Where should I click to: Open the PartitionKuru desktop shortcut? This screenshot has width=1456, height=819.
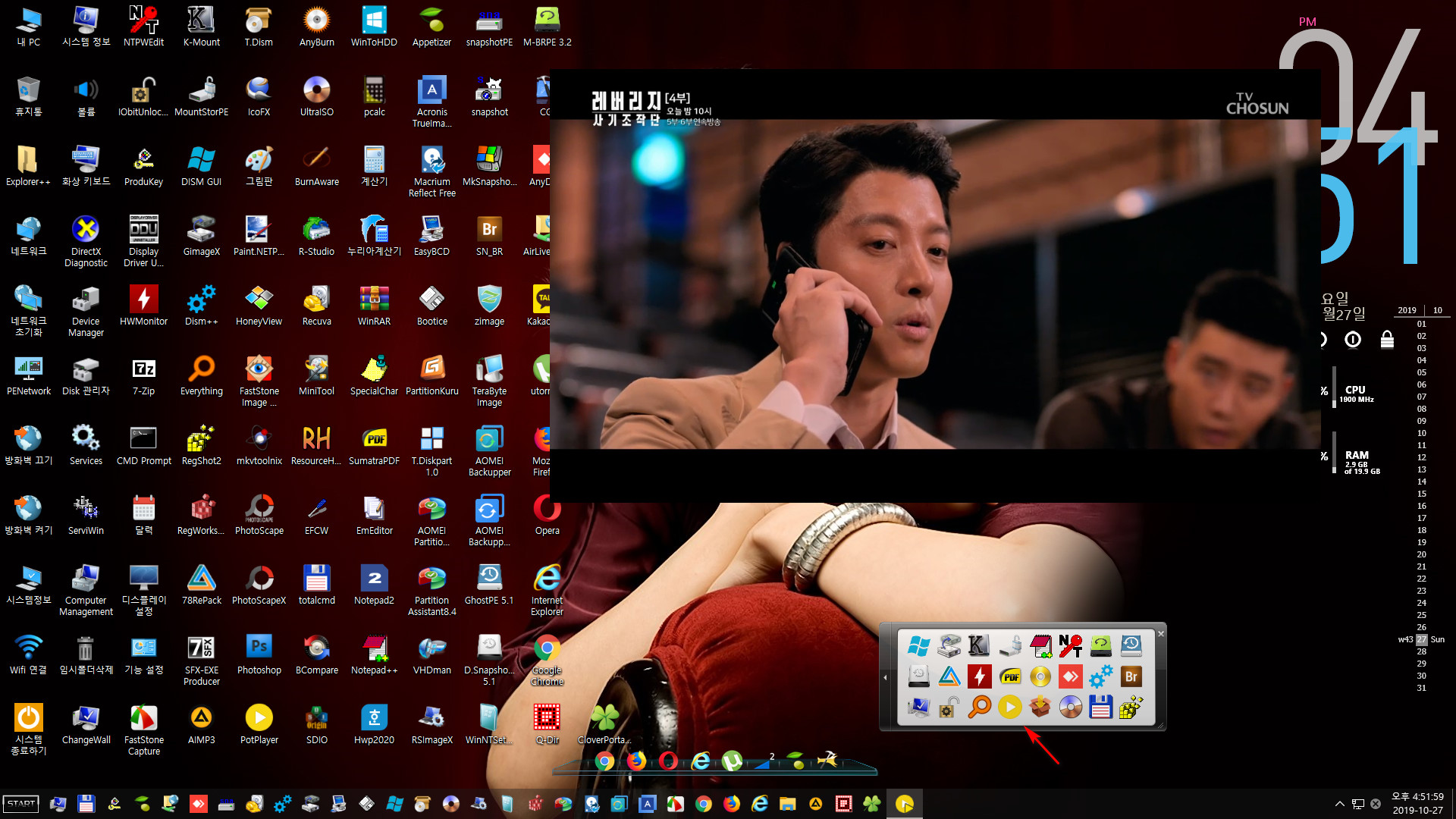click(x=431, y=375)
